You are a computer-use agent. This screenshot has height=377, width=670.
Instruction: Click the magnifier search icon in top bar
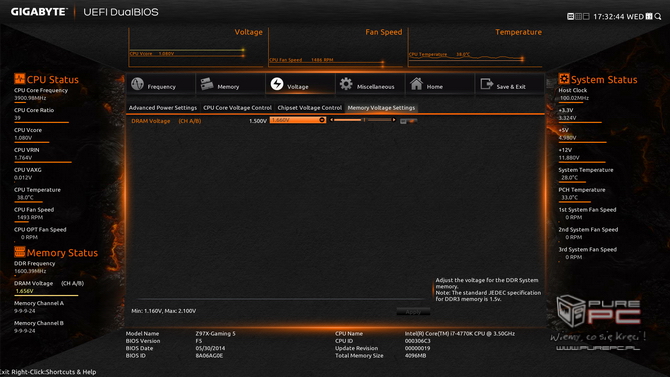658,16
